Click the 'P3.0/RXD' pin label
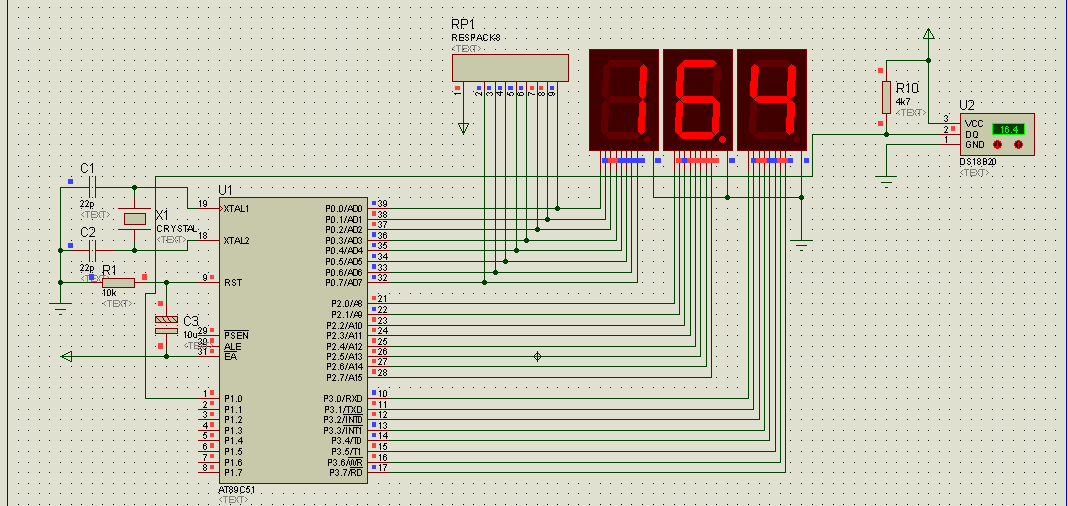 [343, 398]
